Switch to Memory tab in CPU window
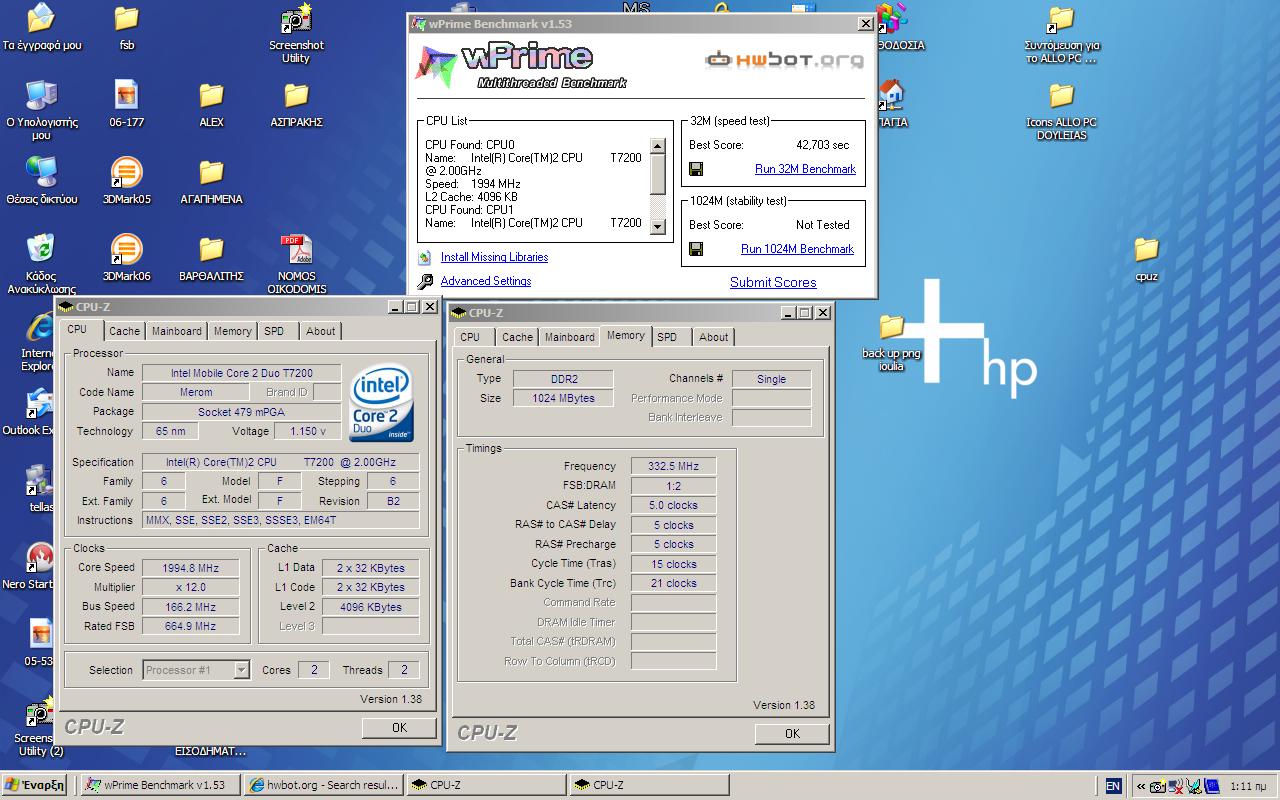 232,331
